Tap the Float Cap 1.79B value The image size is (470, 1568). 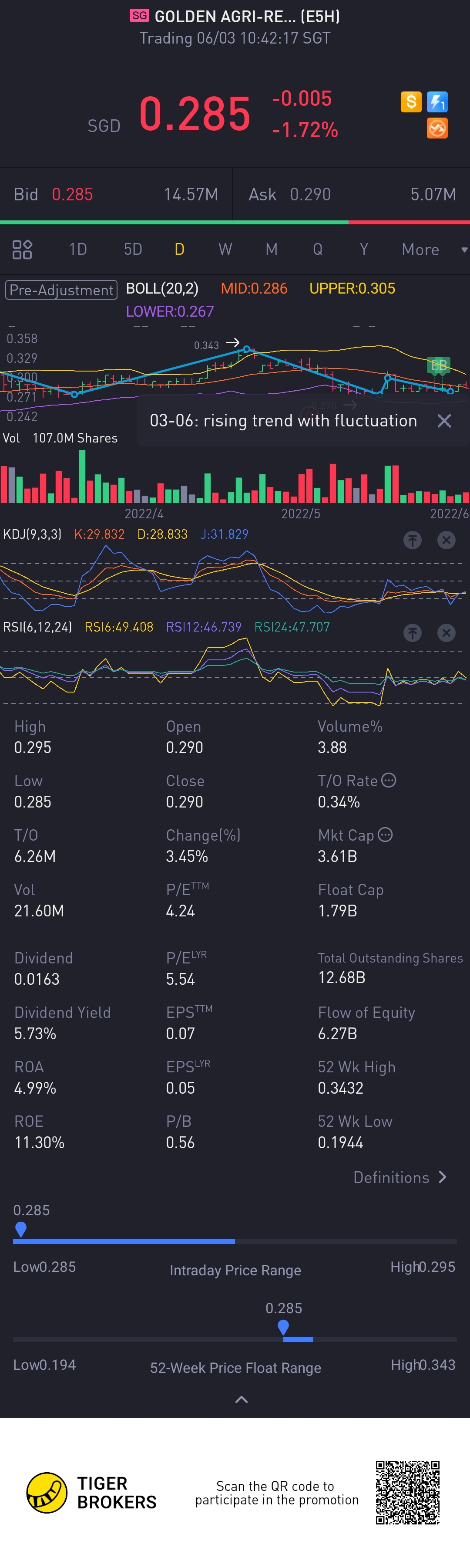pos(337,911)
